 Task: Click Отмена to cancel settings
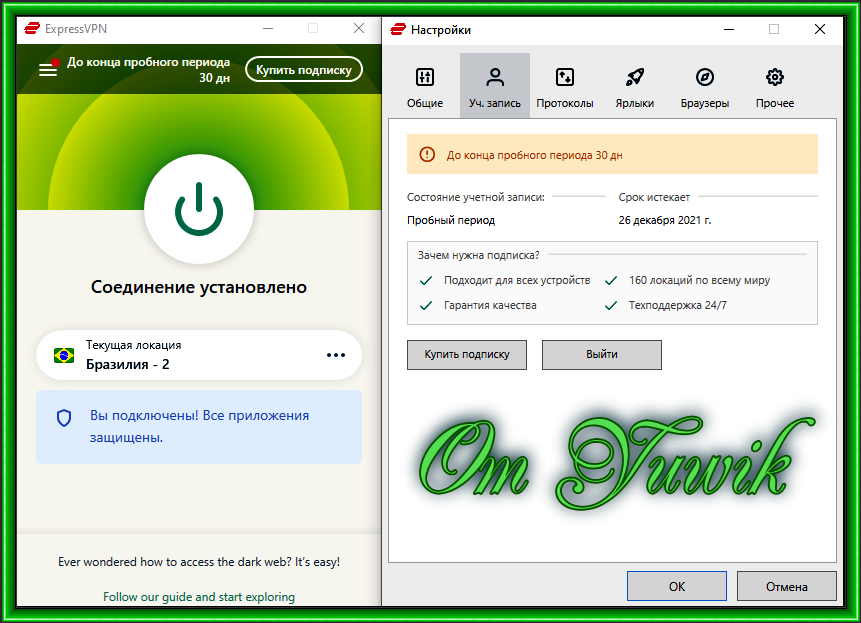[x=786, y=586]
